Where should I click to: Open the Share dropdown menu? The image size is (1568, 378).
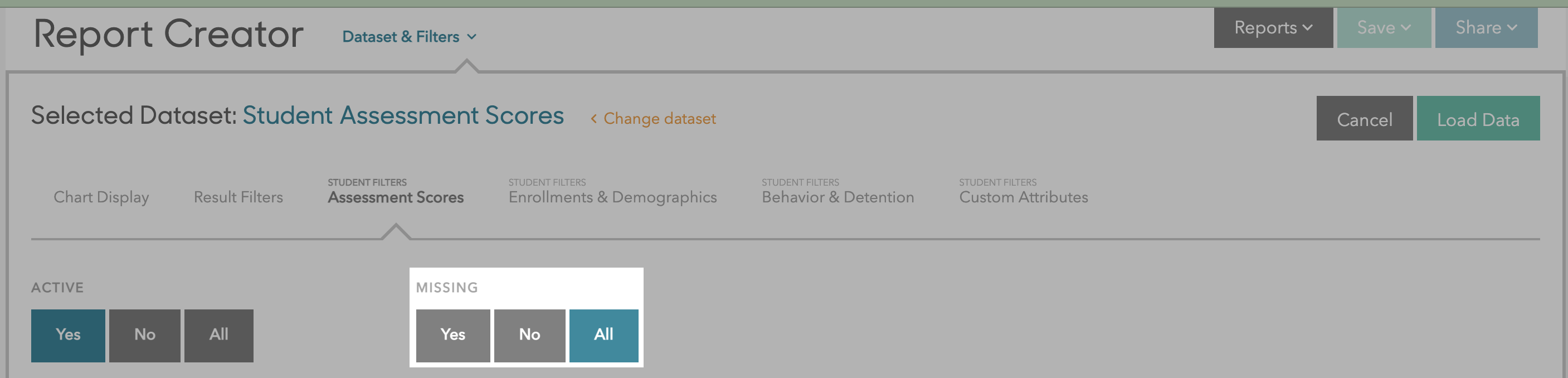tap(1486, 28)
